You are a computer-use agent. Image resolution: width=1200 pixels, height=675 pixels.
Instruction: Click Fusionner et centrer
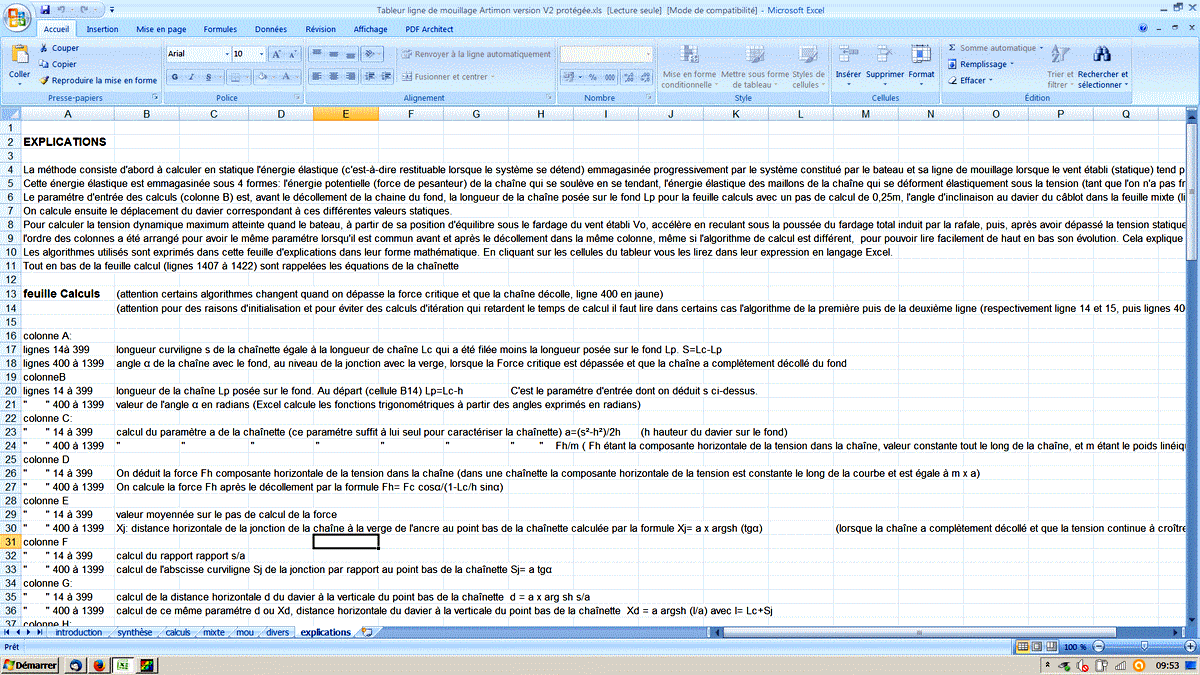tap(448, 76)
